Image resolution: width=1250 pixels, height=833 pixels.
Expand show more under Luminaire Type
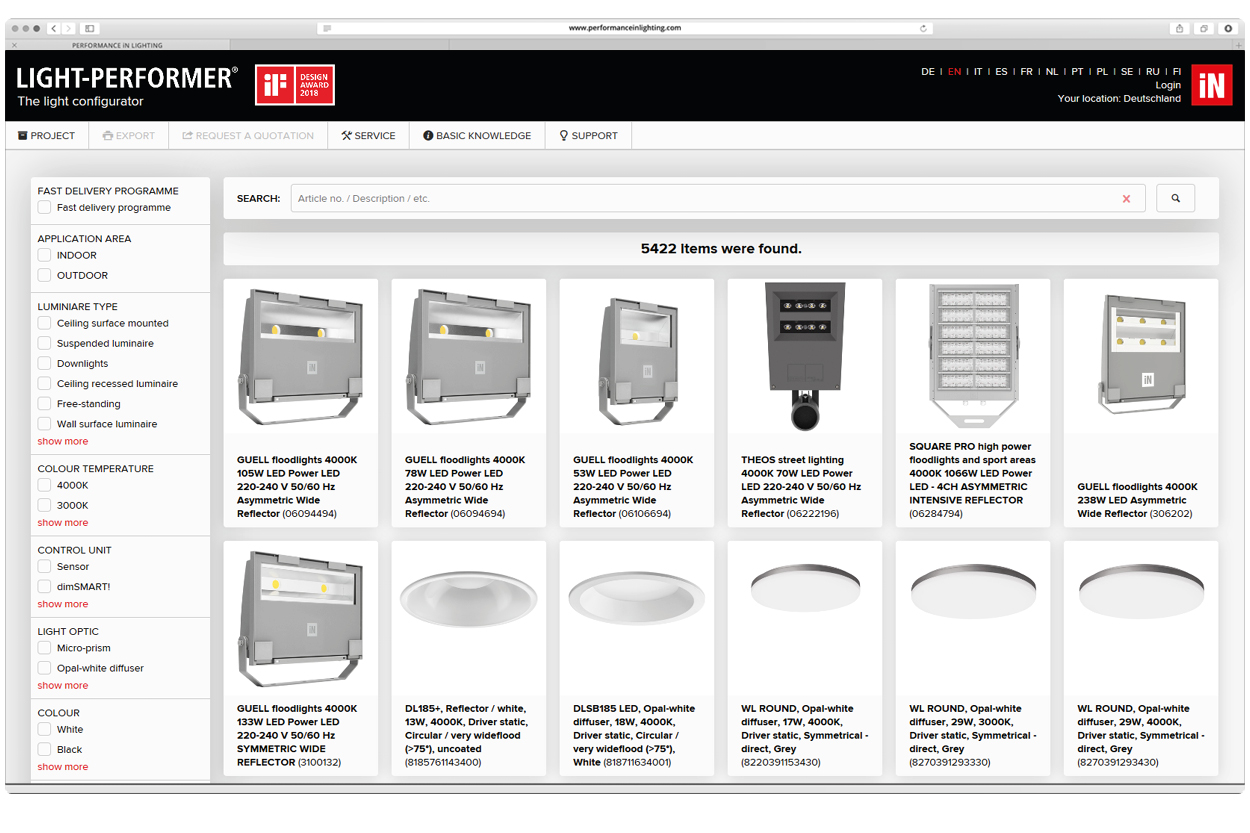tap(63, 441)
